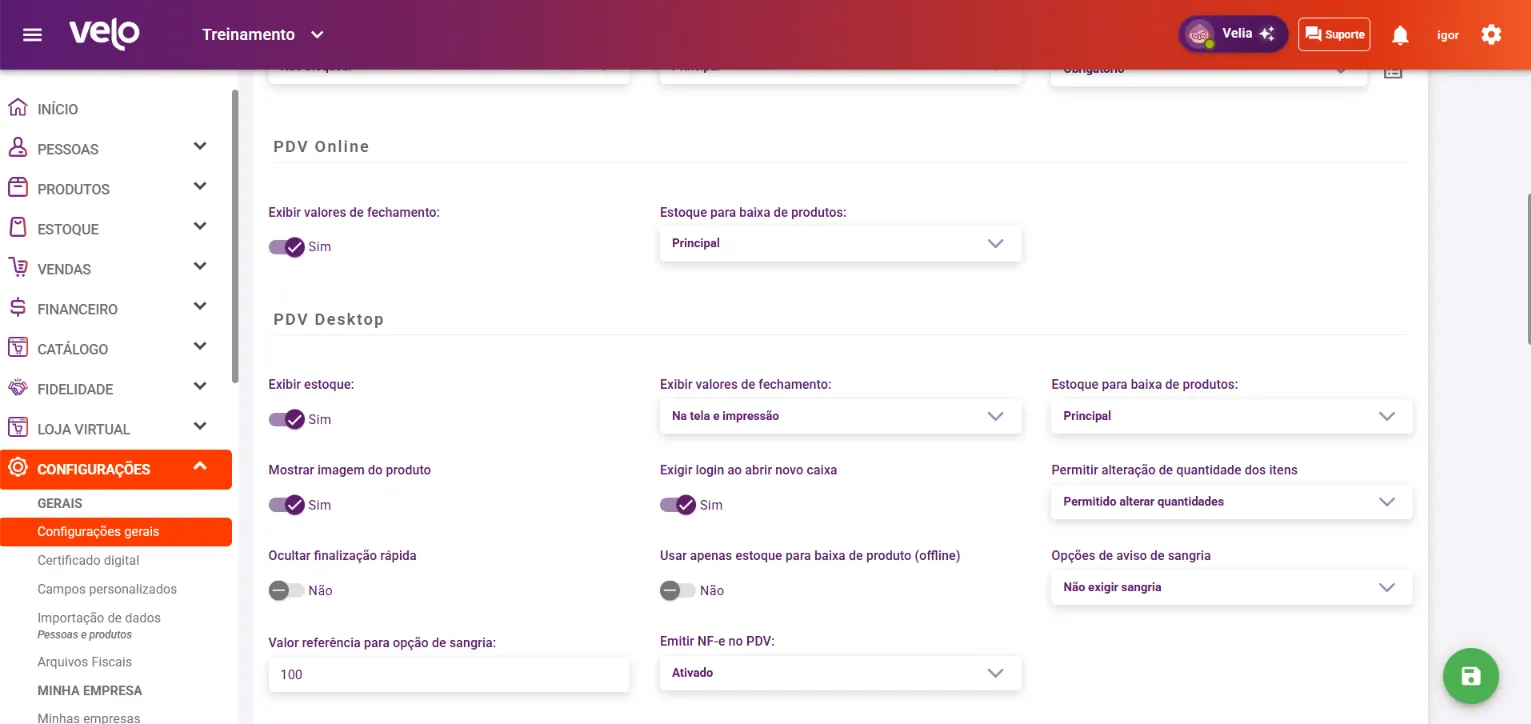Open Arquivos Fiscais menu item

point(84,662)
